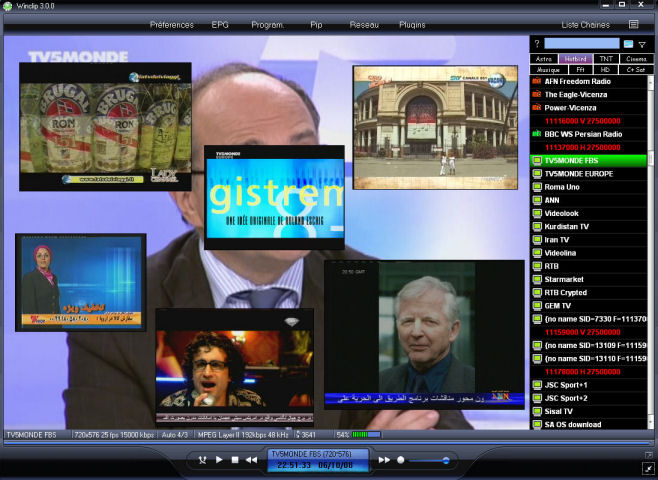Screen dimensions: 658x480
Task: Click TV icon of Kurdistan TV
Action: [536, 227]
